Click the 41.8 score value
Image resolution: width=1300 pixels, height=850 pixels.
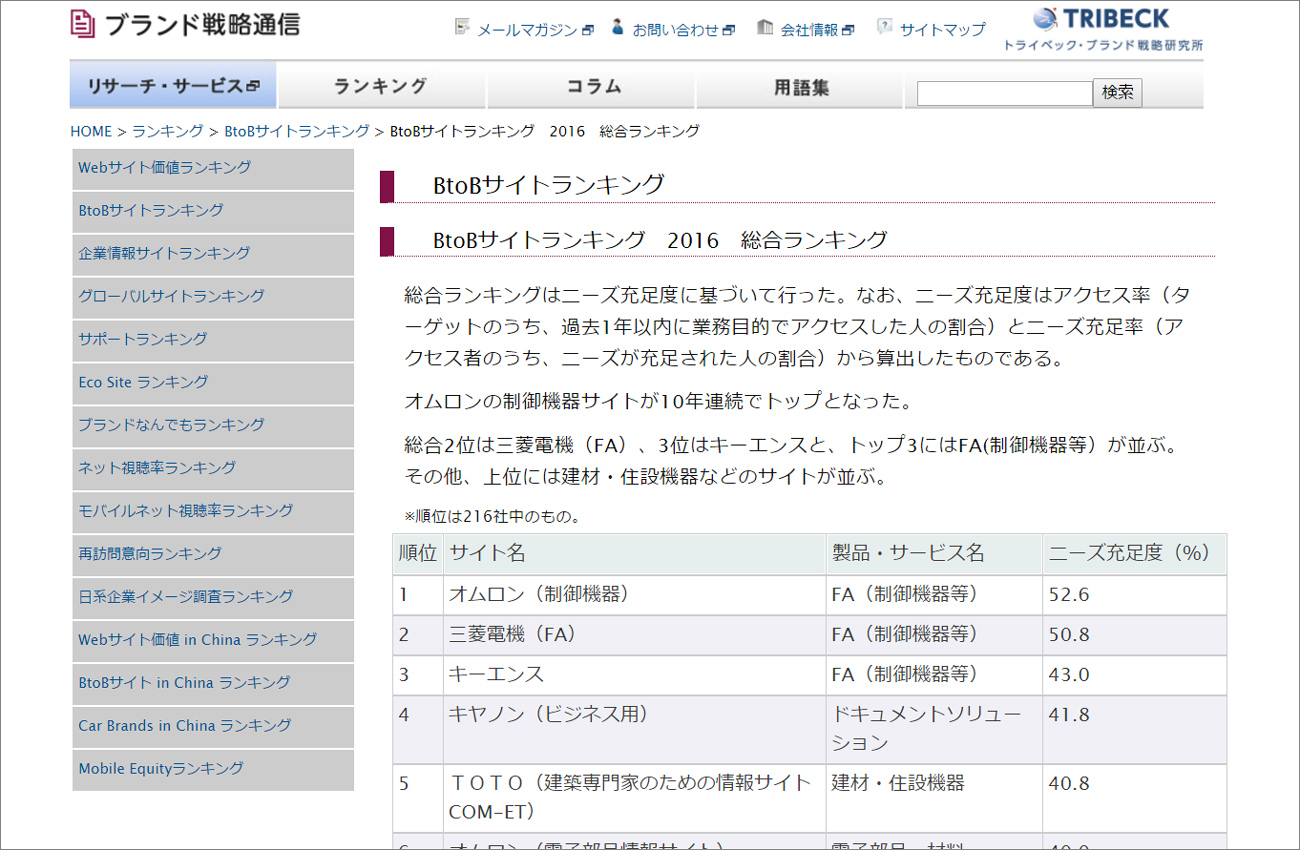1069,715
